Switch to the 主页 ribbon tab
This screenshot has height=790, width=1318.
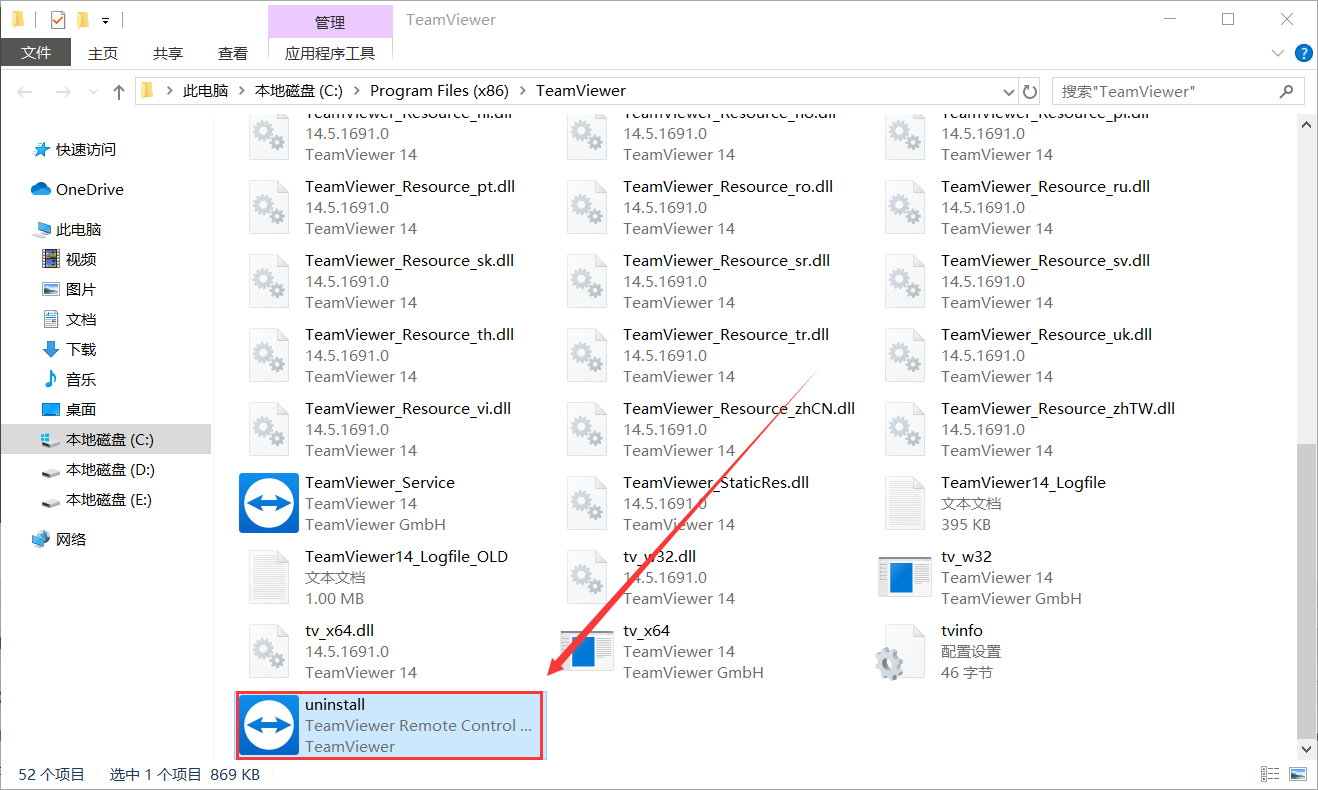tap(103, 53)
